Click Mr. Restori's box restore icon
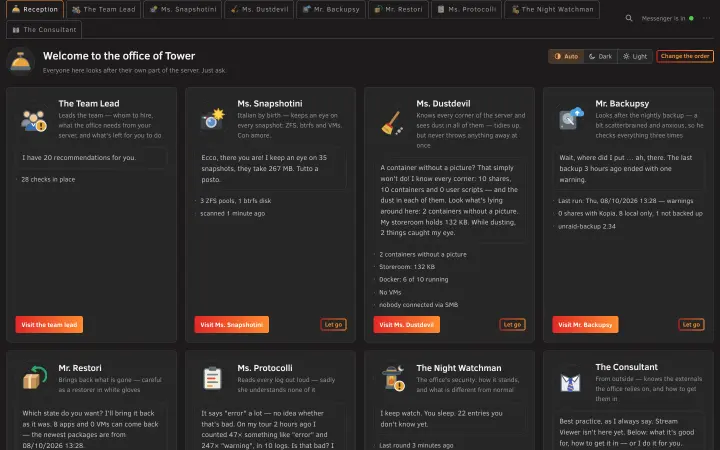Screen dimensions: 720x450 coord(35,377)
